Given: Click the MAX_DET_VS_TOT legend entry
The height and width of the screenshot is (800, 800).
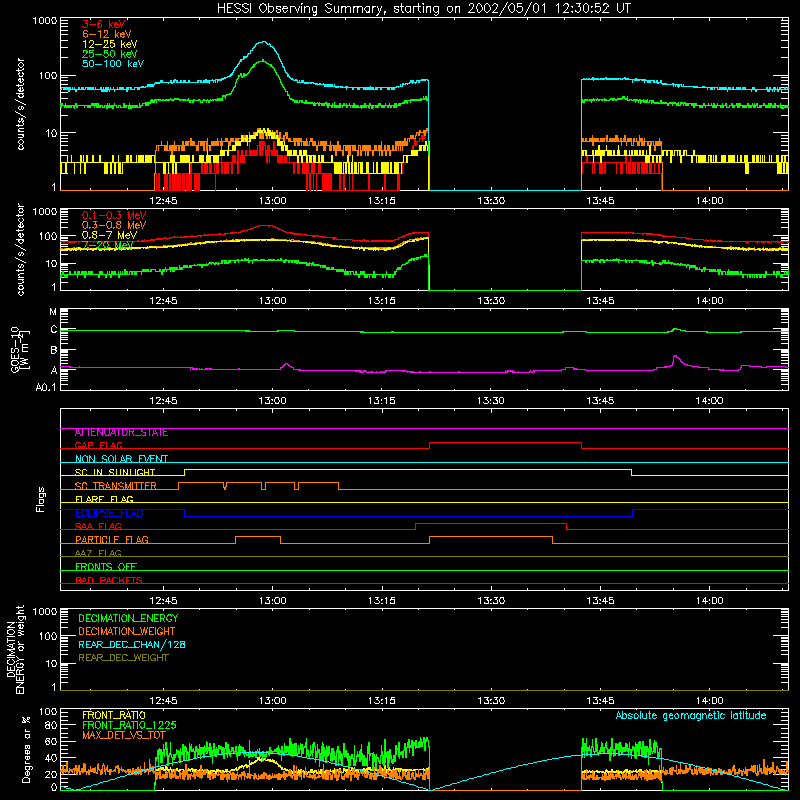Looking at the screenshot, I should pos(124,735).
